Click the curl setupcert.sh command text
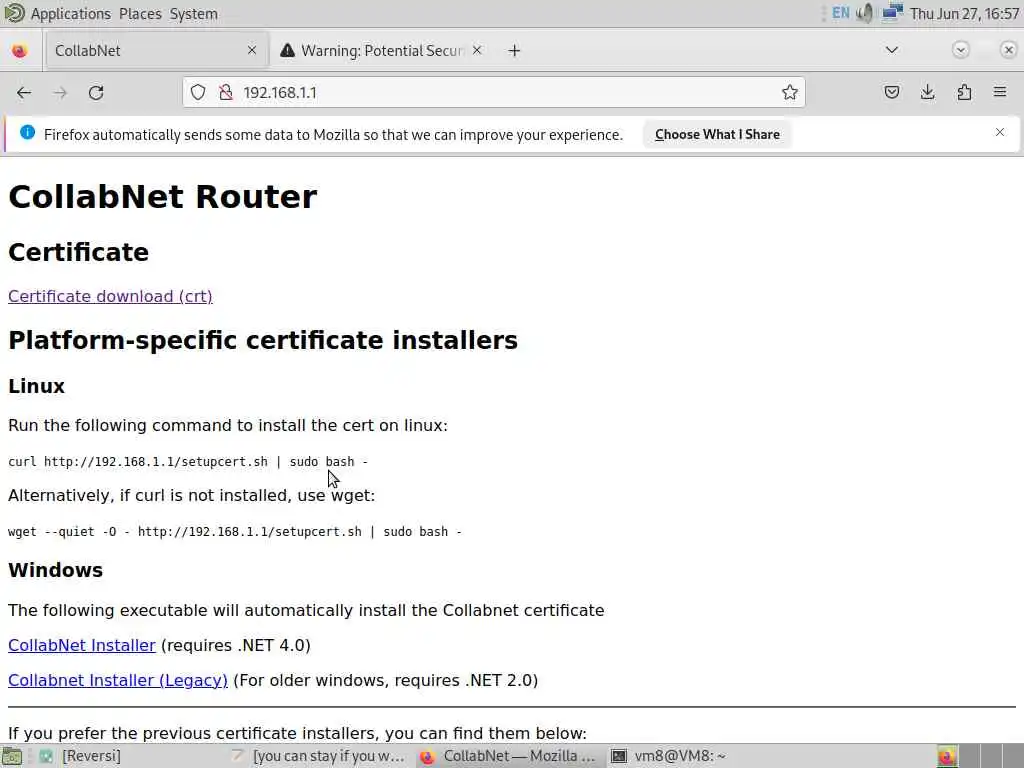Viewport: 1024px width, 768px height. coord(188,462)
